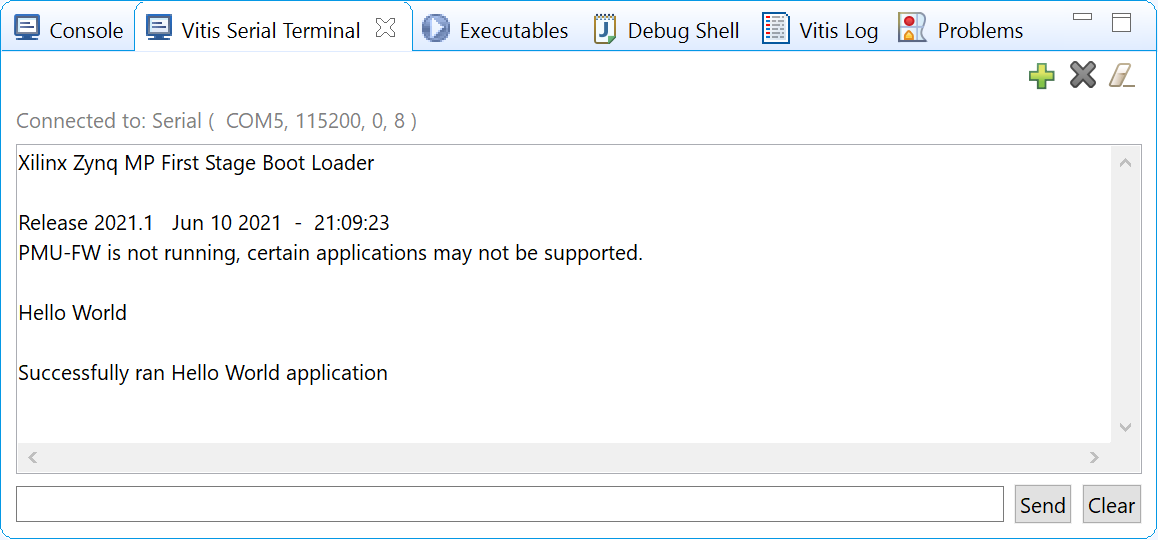Viewport: 1158px width, 540px height.
Task: Click the Vitis Log tab document icon
Action: coord(775,29)
